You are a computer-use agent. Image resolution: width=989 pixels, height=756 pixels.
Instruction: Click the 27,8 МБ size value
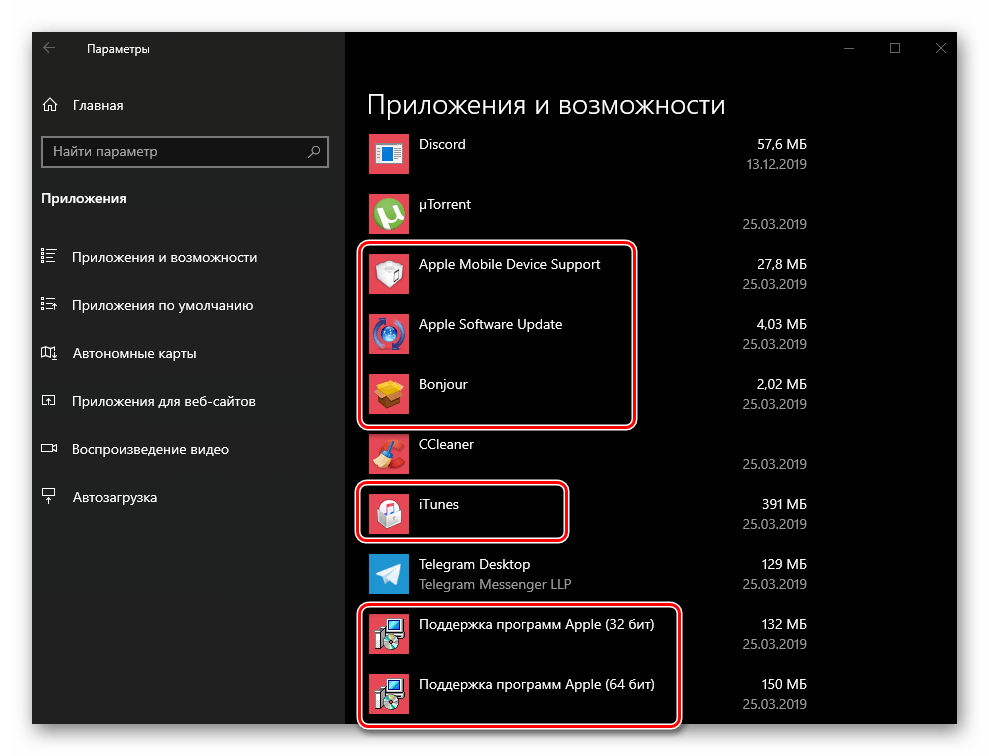click(x=782, y=264)
